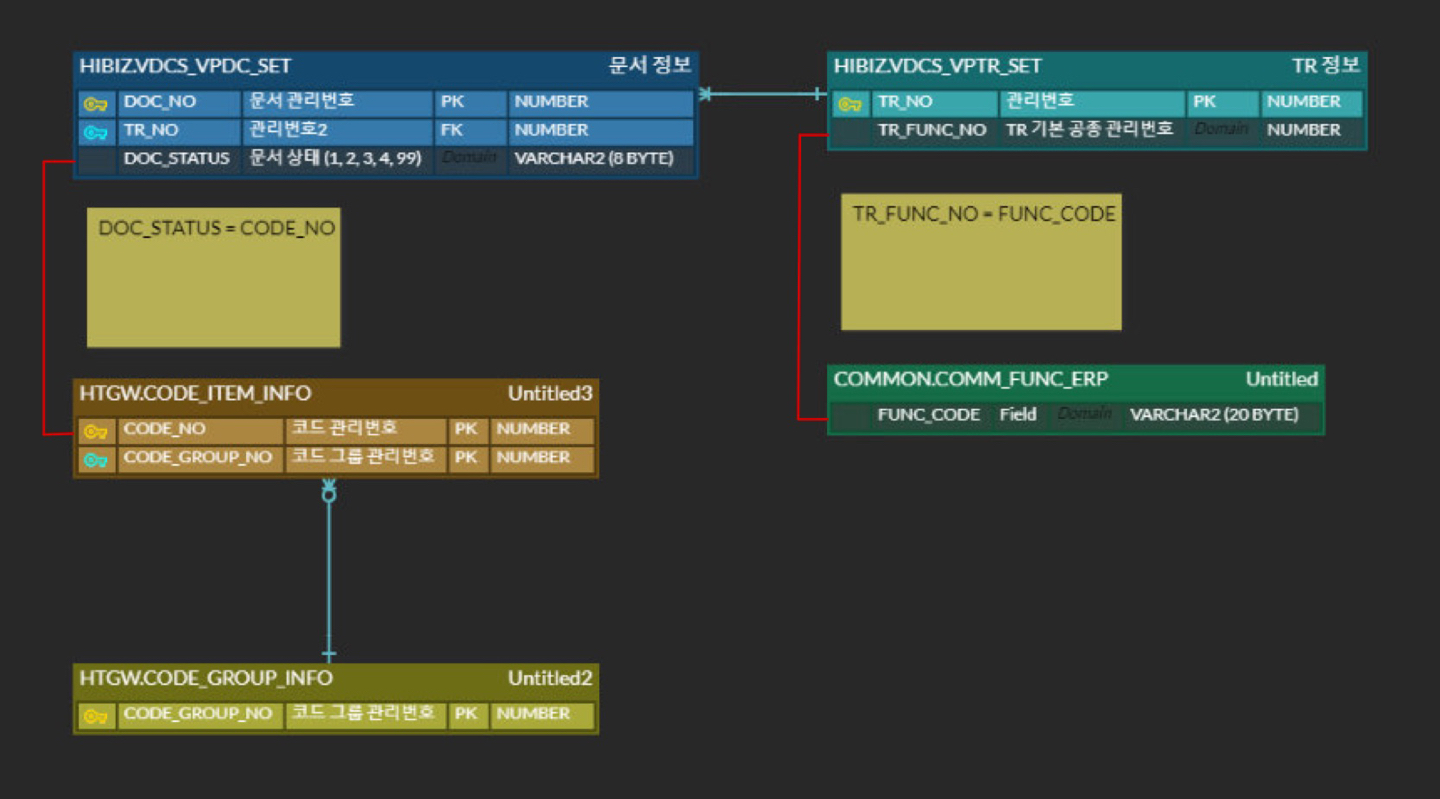
Task: Click the yellow key icon beside TR_NO in VPTR_SET
Action: click(850, 103)
